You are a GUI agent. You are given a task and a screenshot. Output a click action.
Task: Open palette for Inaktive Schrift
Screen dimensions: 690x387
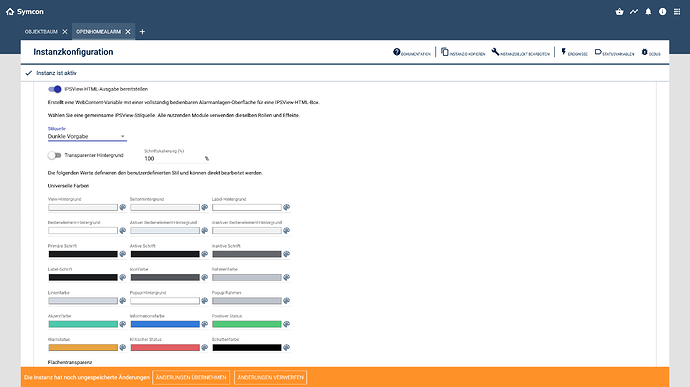tap(286, 254)
